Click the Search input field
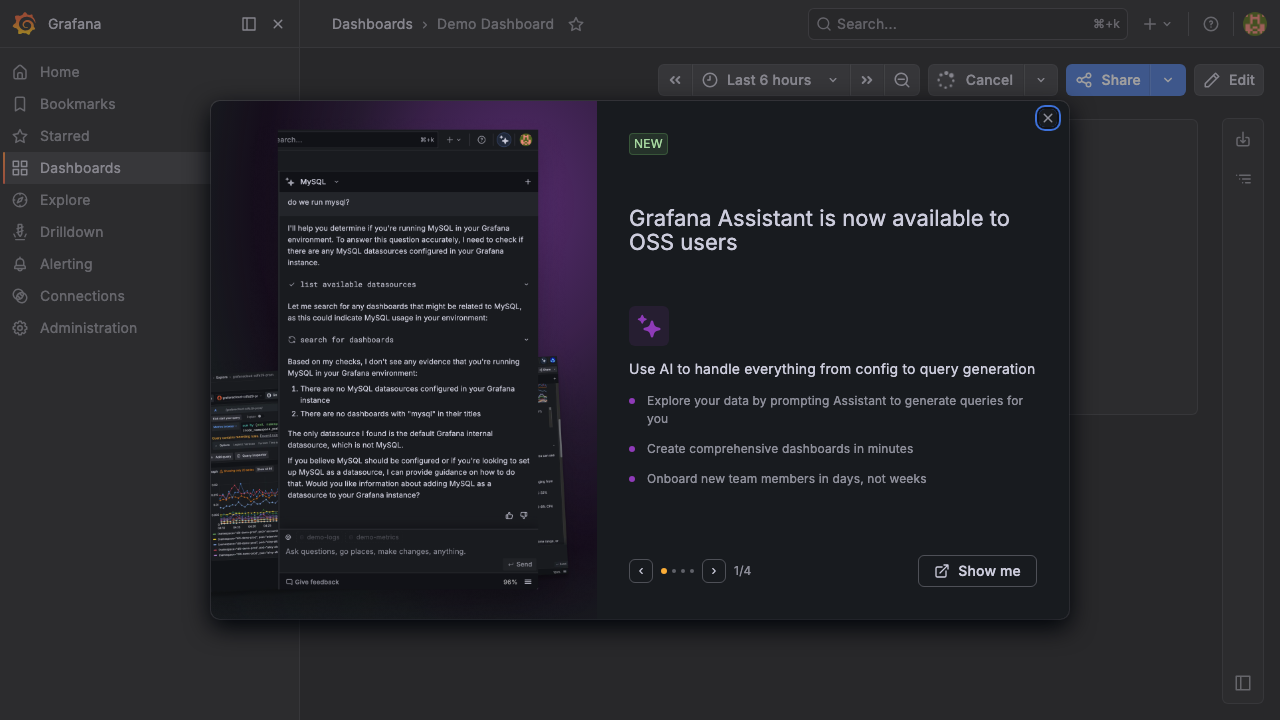Image resolution: width=1280 pixels, height=720 pixels. (967, 24)
